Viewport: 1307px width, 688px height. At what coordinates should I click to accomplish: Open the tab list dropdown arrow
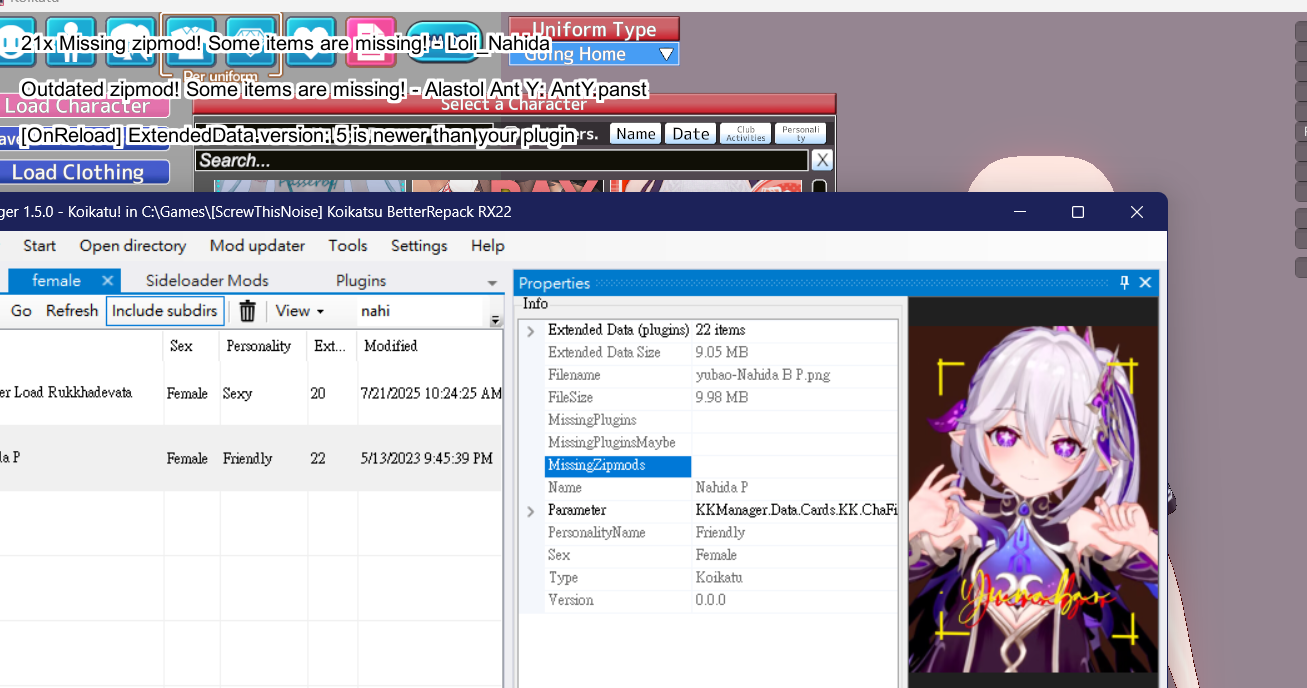pyautogui.click(x=492, y=283)
